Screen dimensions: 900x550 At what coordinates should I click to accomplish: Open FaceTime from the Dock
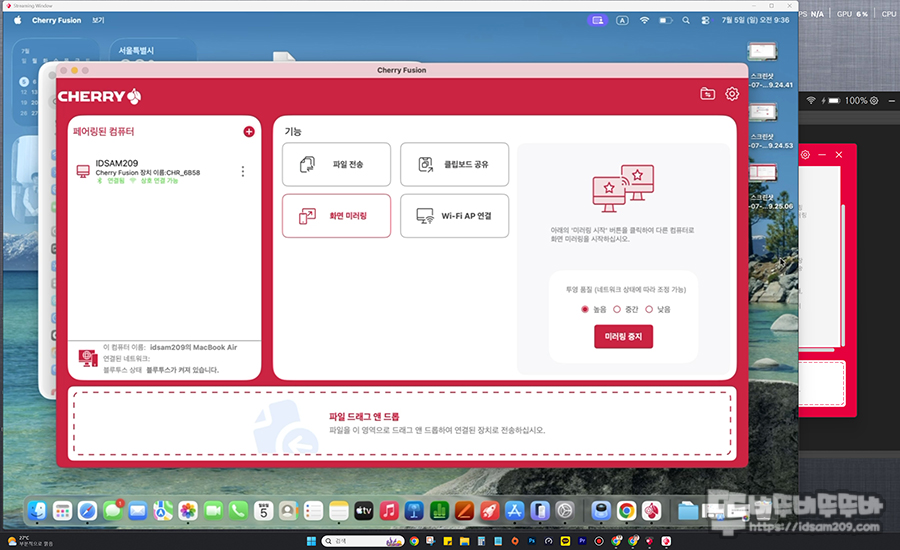pos(213,510)
